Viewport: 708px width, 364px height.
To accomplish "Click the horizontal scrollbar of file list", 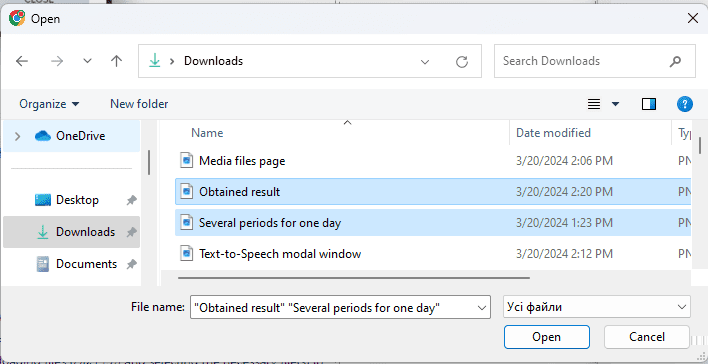I will (x=354, y=278).
